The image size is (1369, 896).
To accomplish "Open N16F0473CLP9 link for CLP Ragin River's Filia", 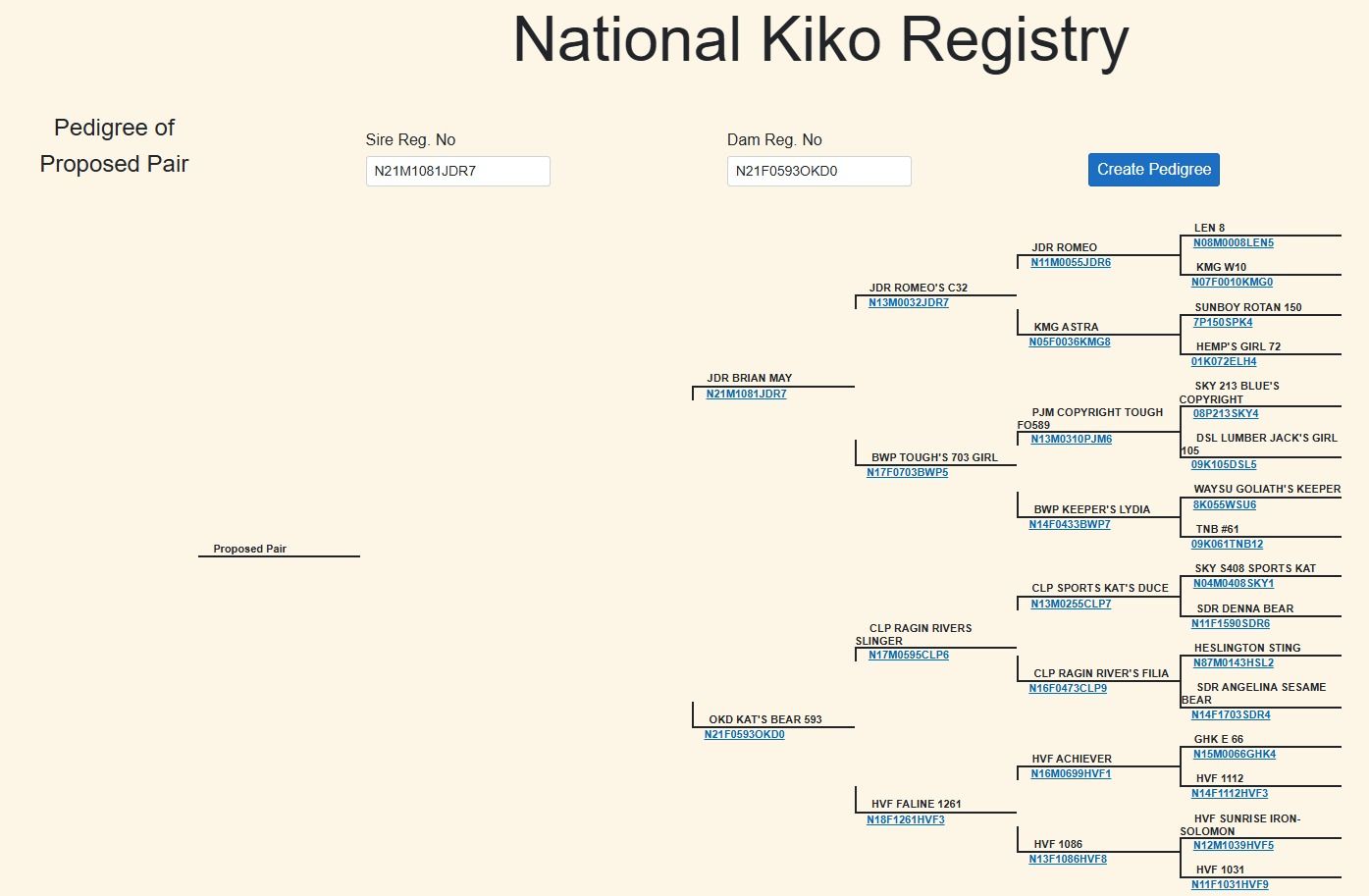I will tap(1068, 688).
